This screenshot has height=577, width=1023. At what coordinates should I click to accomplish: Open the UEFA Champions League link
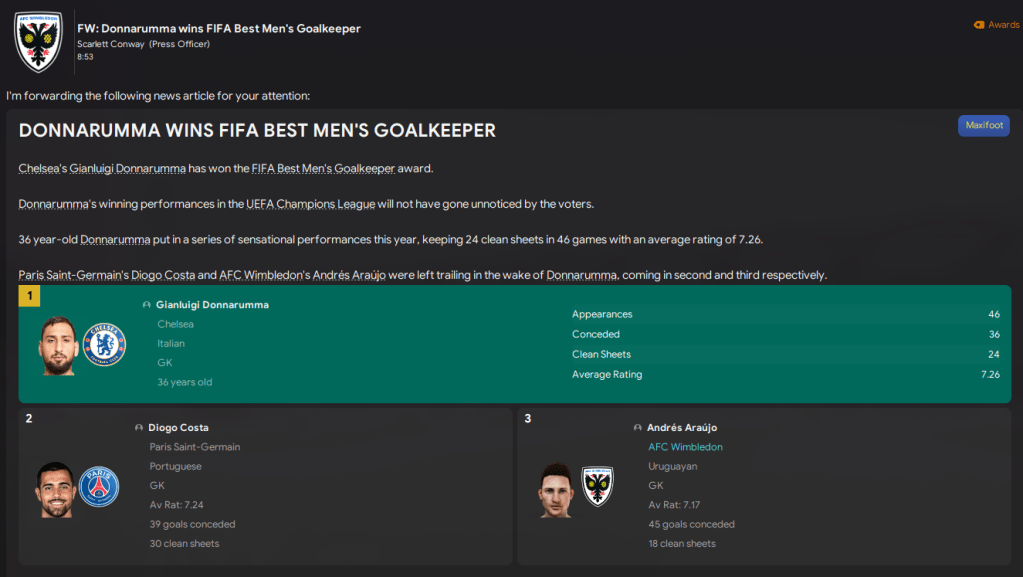pos(309,204)
